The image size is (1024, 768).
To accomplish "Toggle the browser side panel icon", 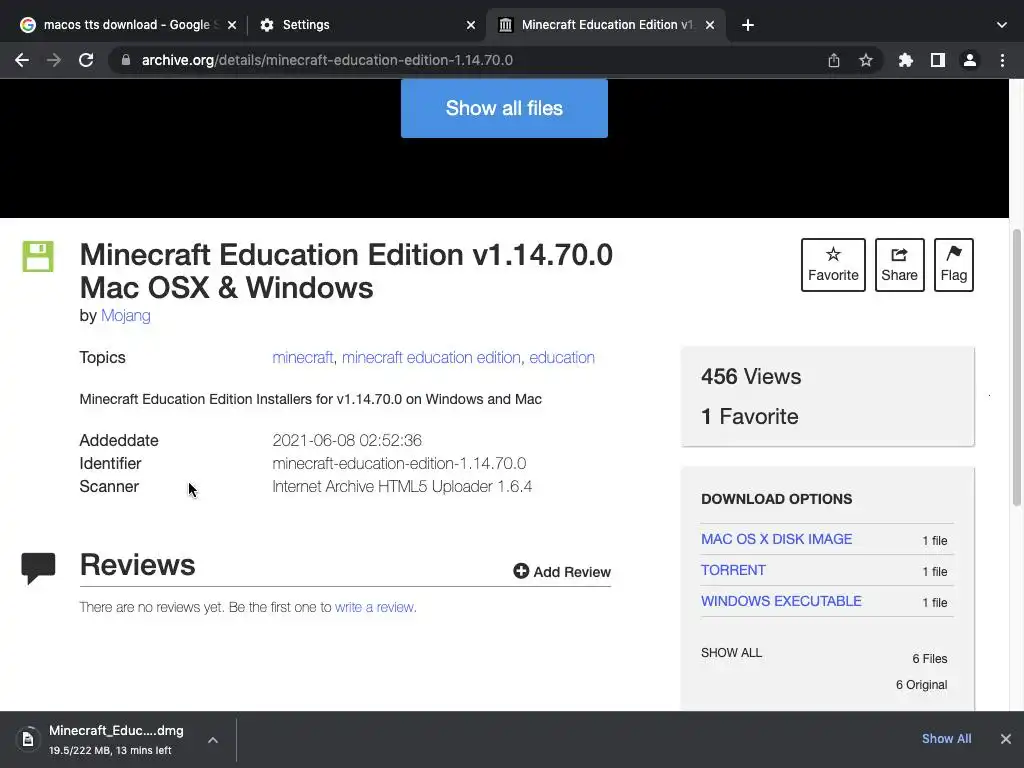I will (x=938, y=60).
